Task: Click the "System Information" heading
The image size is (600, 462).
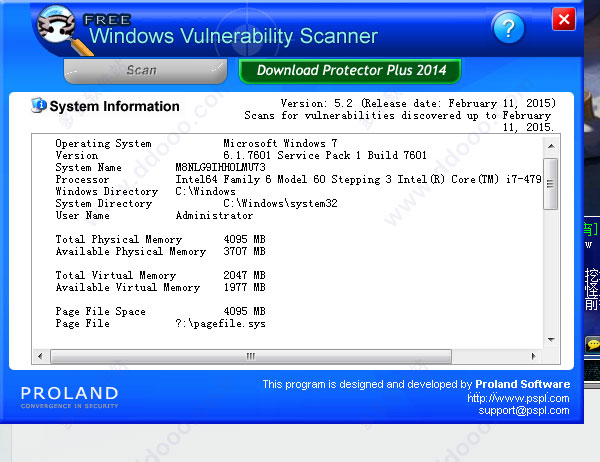Action: tap(114, 106)
